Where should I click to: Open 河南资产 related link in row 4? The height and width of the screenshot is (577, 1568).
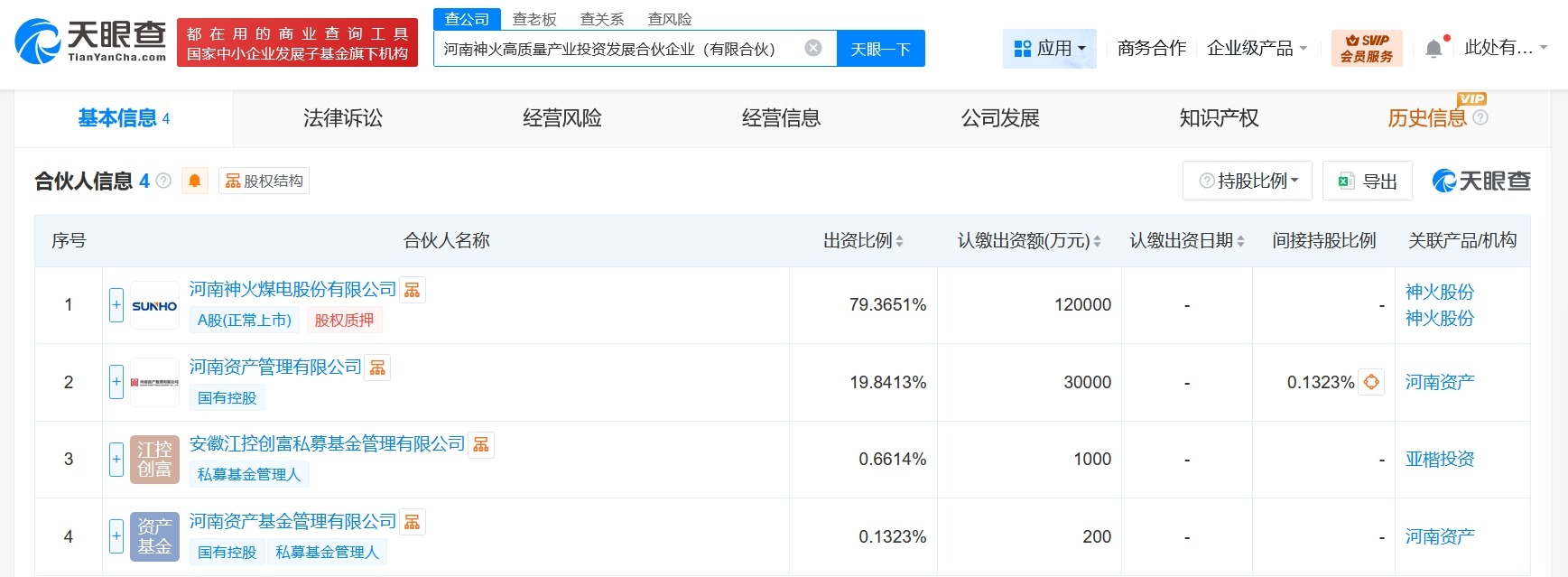1440,536
